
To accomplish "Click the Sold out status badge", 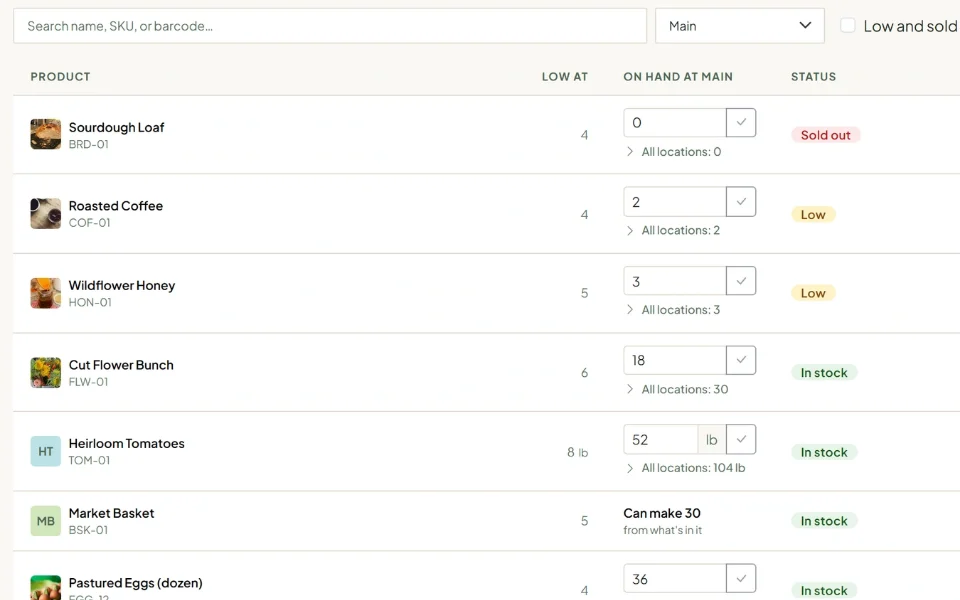I will click(825, 135).
